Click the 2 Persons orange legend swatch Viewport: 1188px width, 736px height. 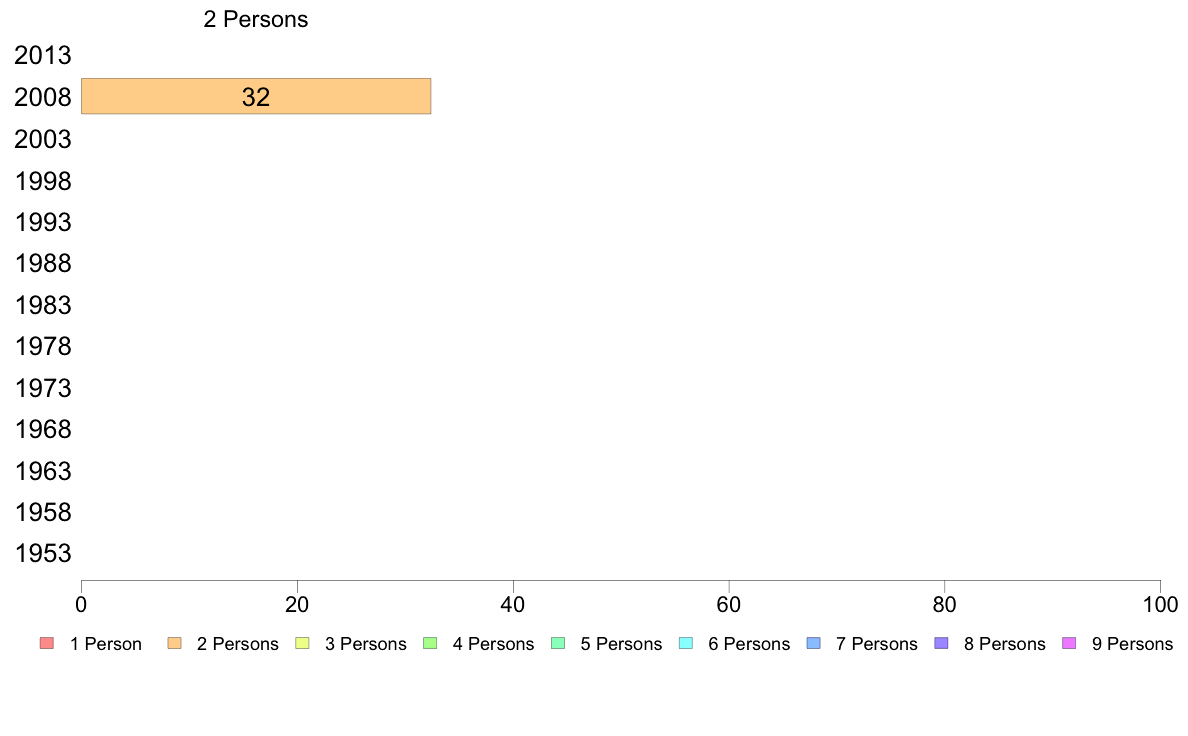pos(174,644)
